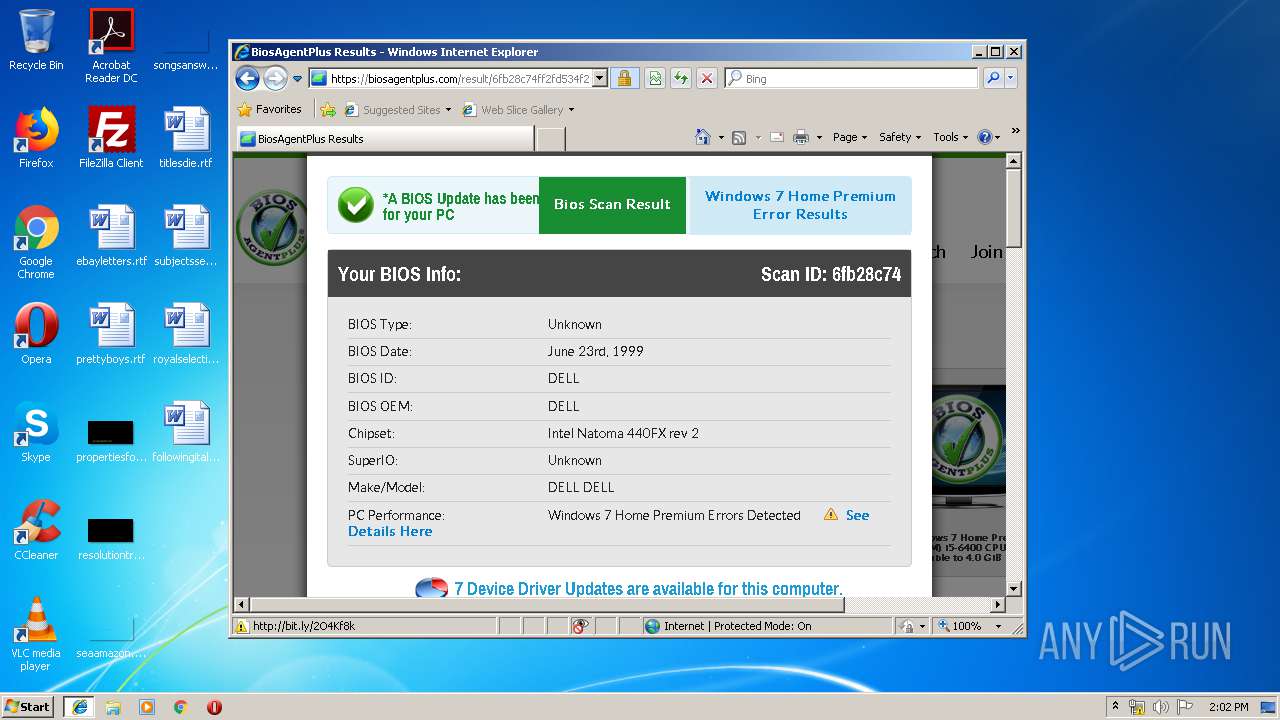This screenshot has height=720, width=1280.
Task: Select CCleaner desktop shortcut
Action: click(x=36, y=530)
